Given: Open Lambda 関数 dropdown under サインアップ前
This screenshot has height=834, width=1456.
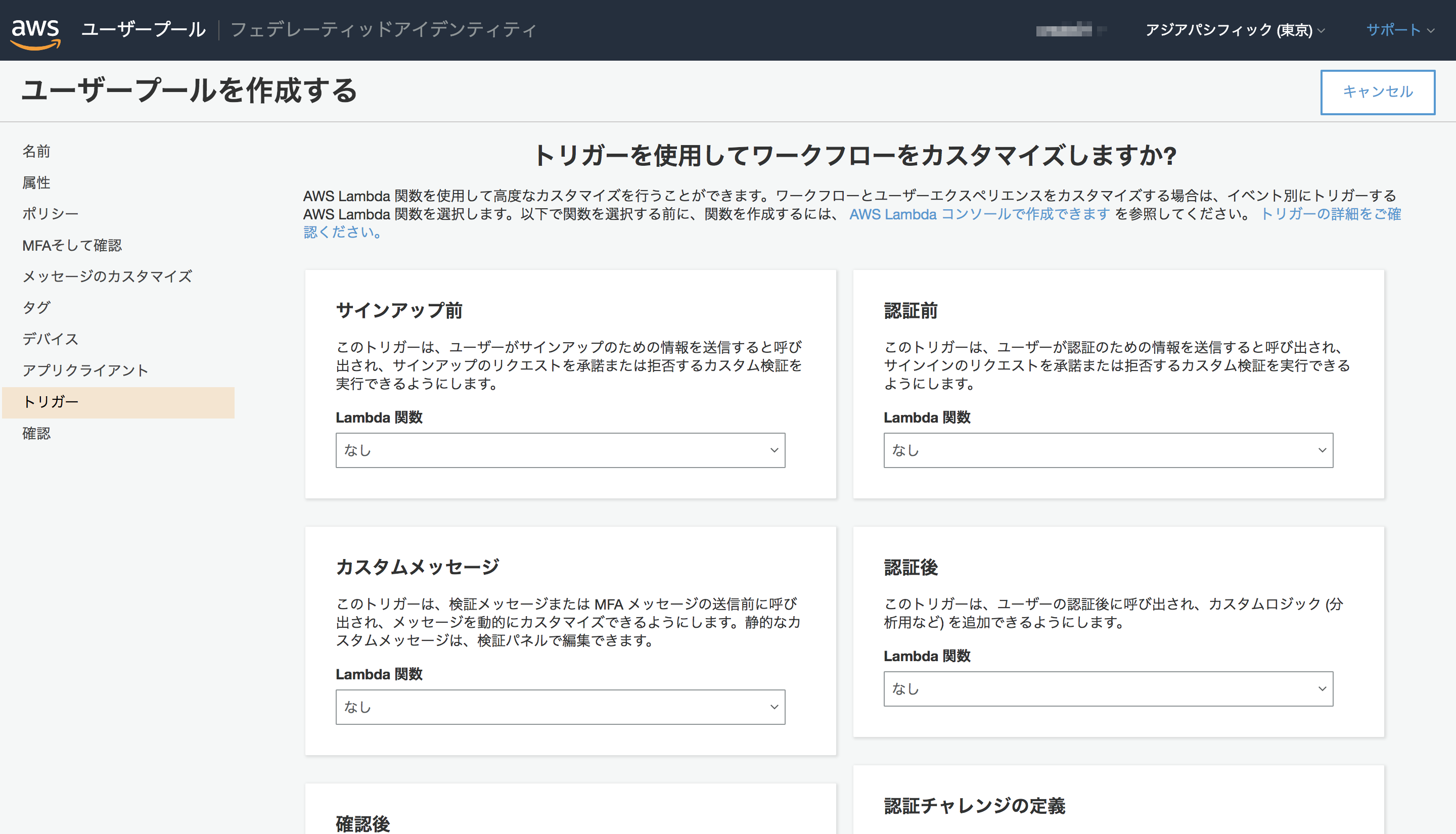Looking at the screenshot, I should point(560,450).
